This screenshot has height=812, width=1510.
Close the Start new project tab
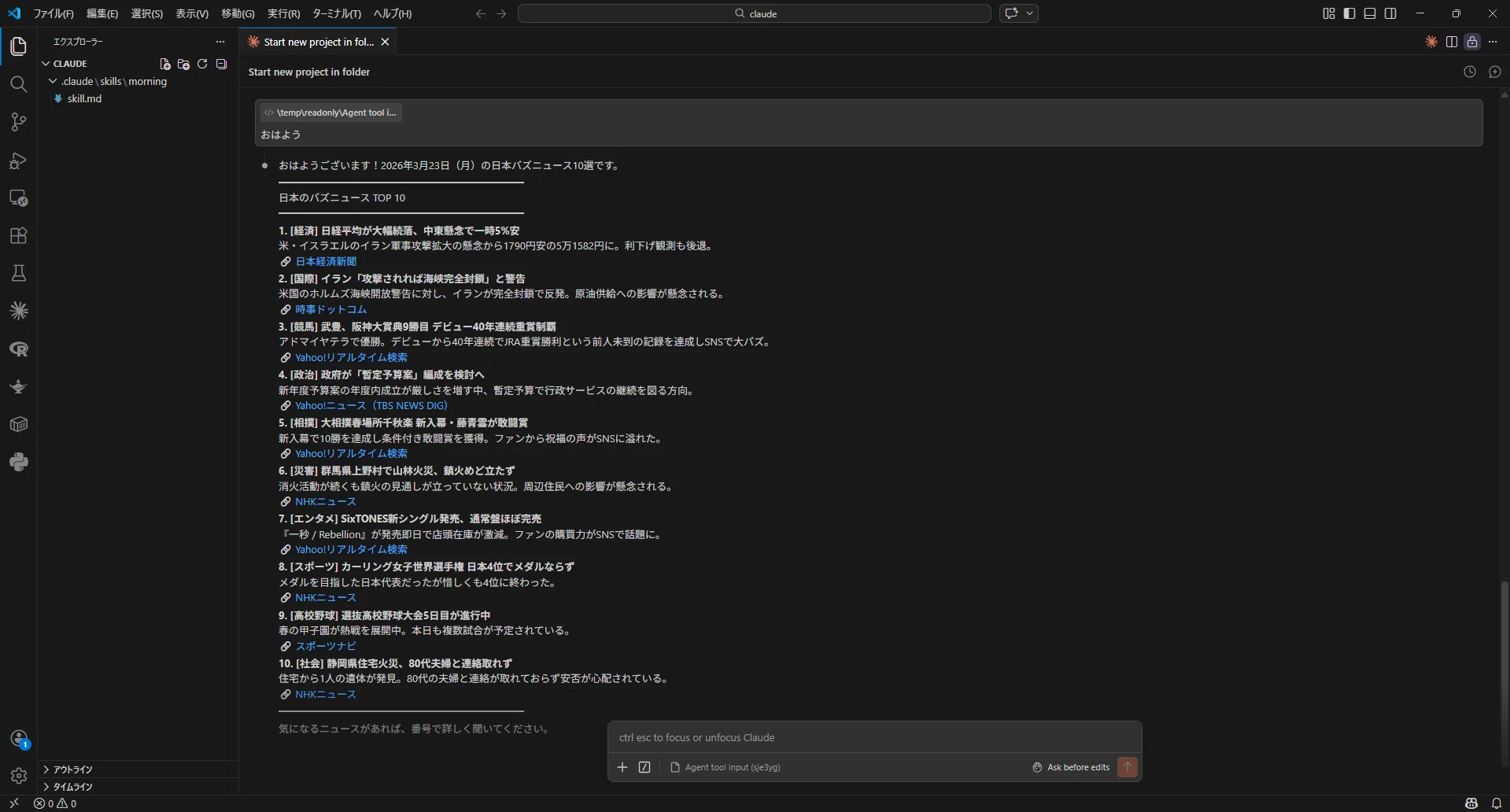click(386, 42)
